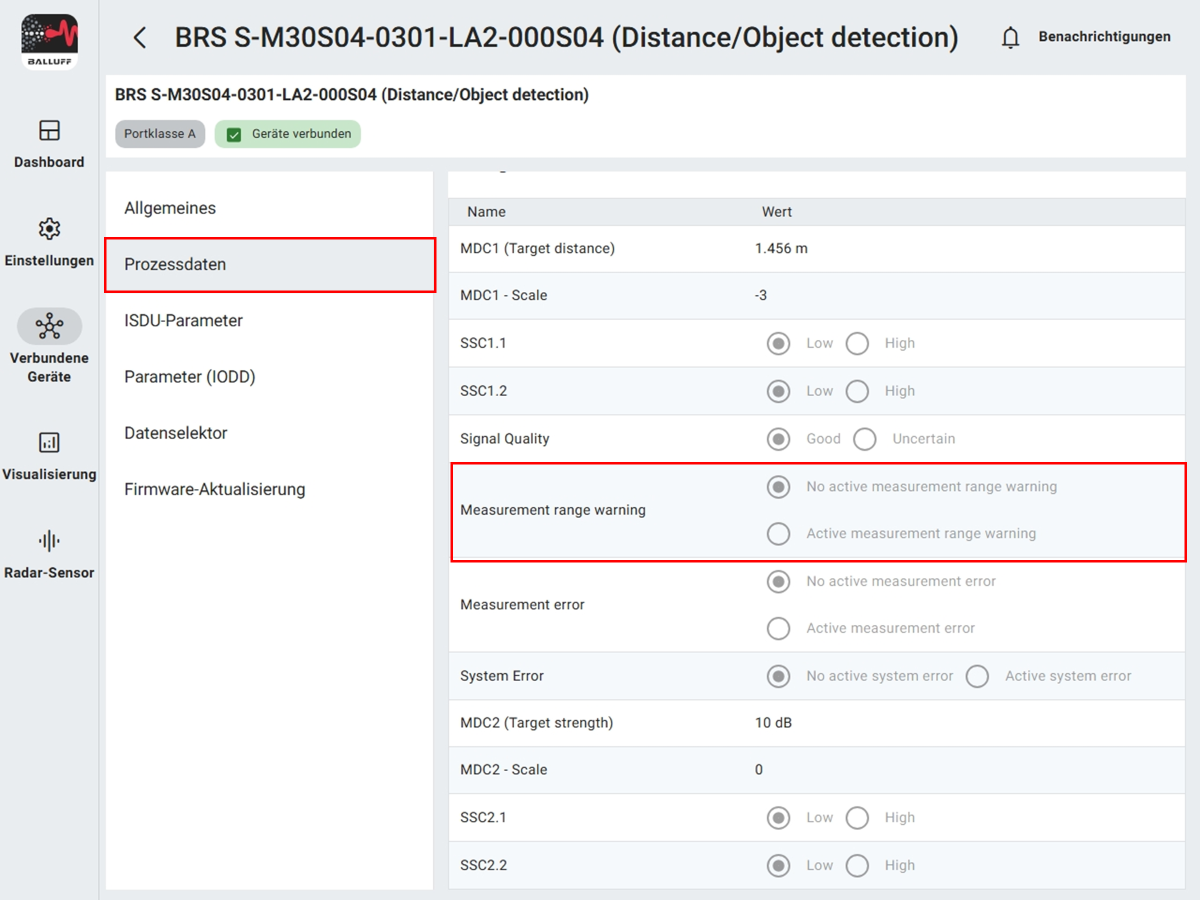Viewport: 1200px width, 900px height.
Task: Open Einstellungen gear icon
Action: click(x=49, y=229)
